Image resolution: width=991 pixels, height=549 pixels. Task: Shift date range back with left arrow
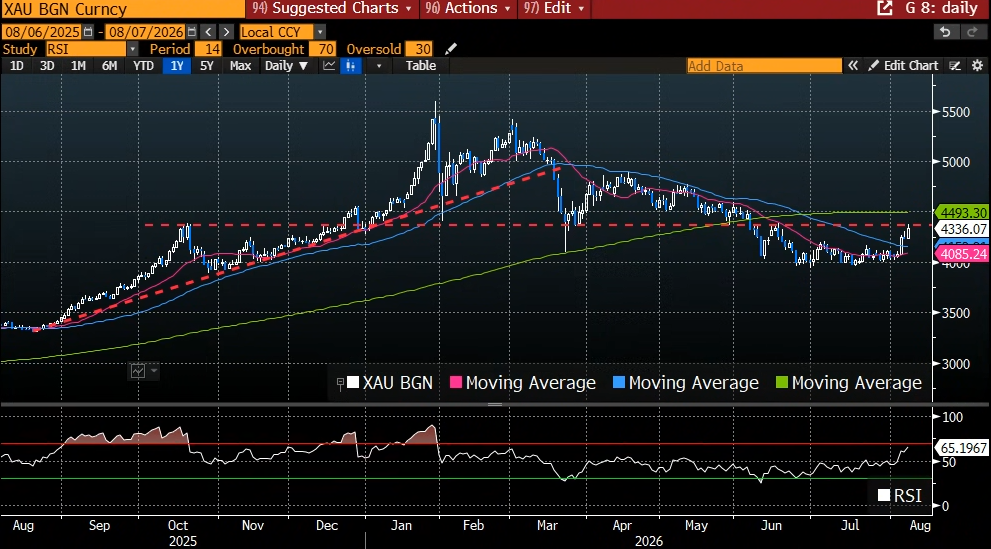point(209,32)
